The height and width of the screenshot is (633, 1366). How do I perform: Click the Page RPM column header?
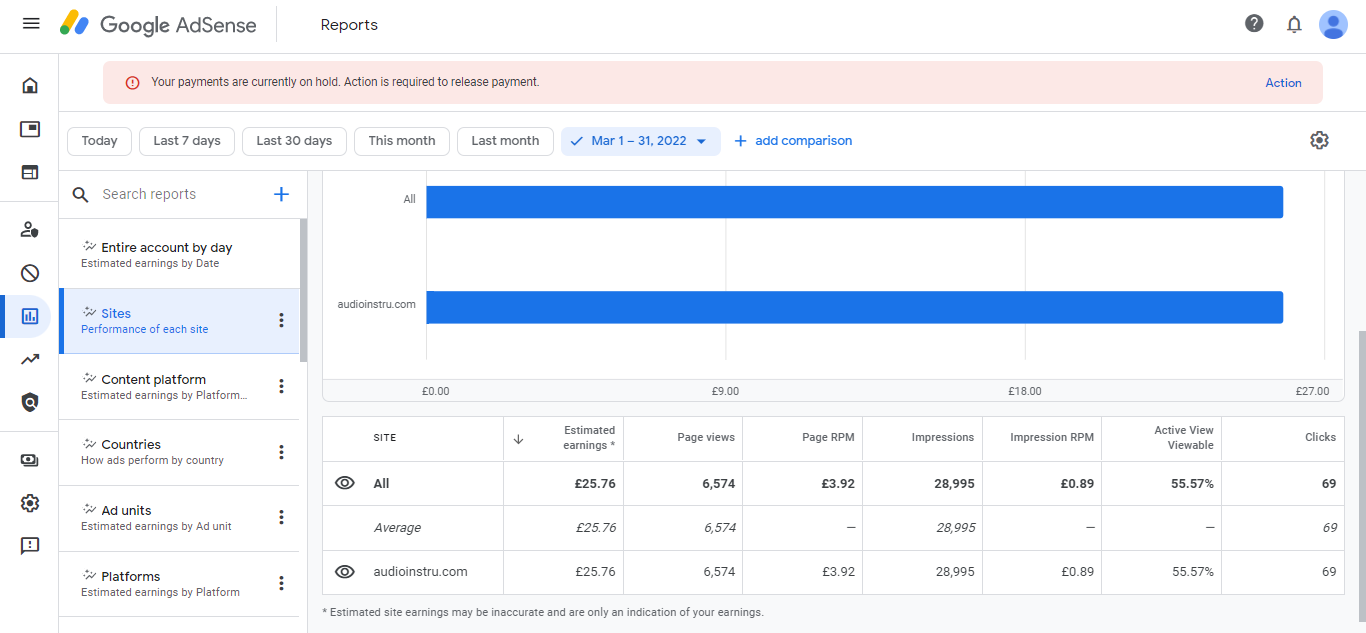[x=828, y=438]
